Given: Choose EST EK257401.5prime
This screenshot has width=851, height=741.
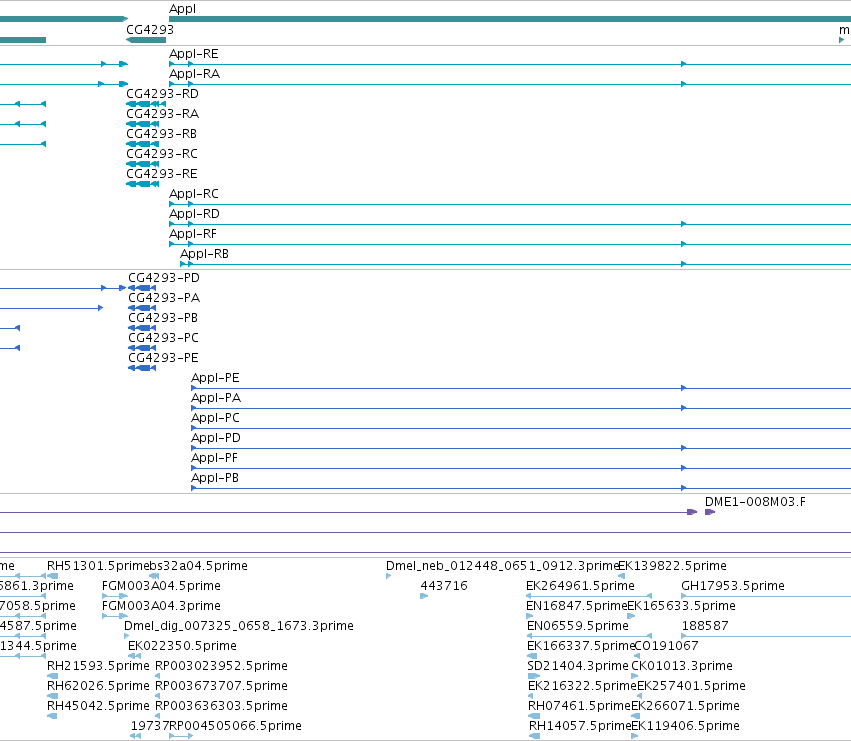Looking at the screenshot, I should [x=691, y=687].
